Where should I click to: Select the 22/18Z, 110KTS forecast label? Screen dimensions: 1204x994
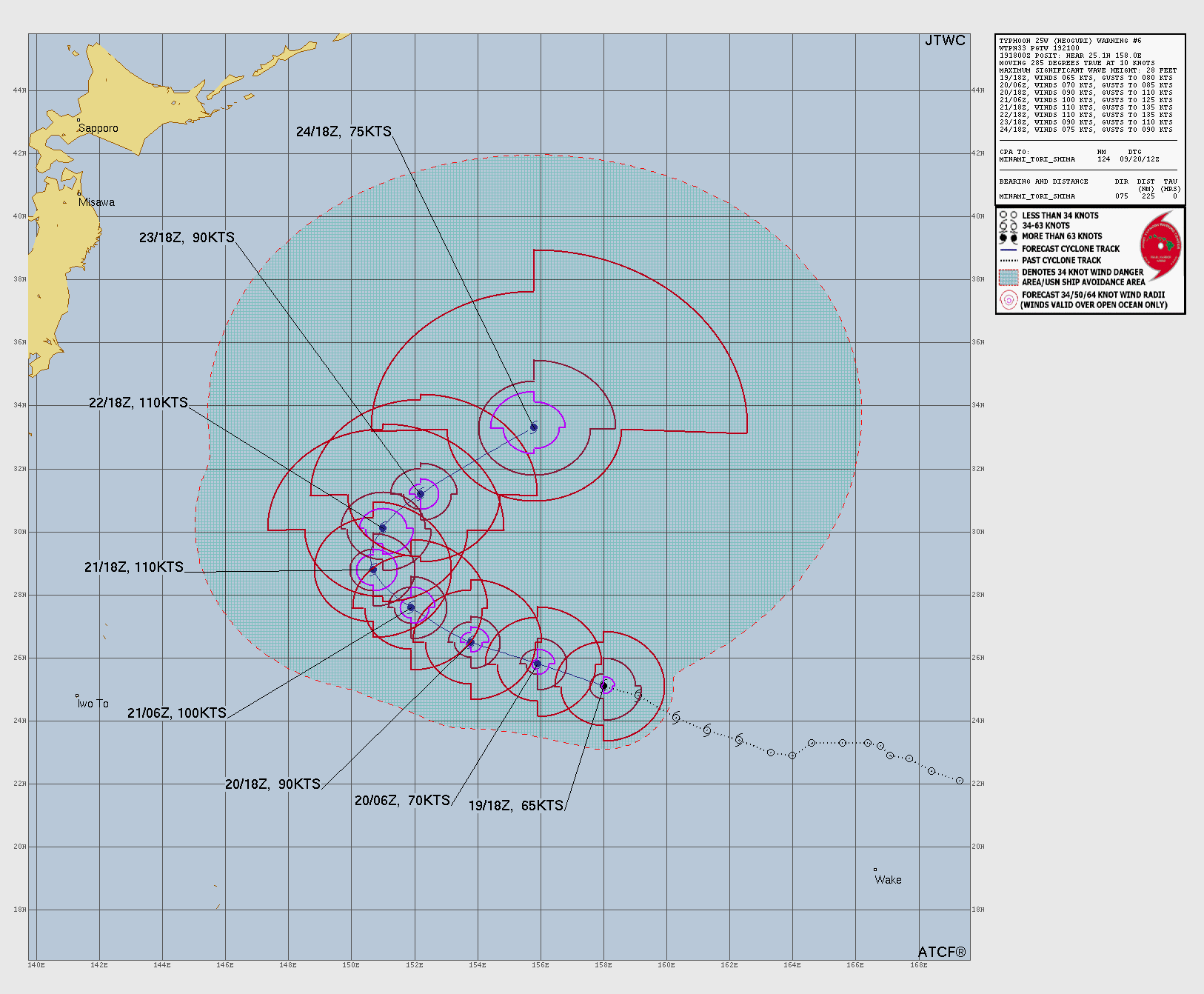pos(138,403)
